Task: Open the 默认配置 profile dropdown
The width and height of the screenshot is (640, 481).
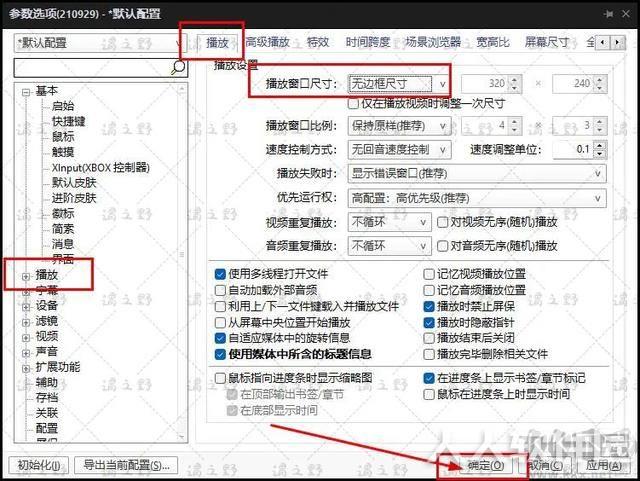Action: tap(100, 43)
